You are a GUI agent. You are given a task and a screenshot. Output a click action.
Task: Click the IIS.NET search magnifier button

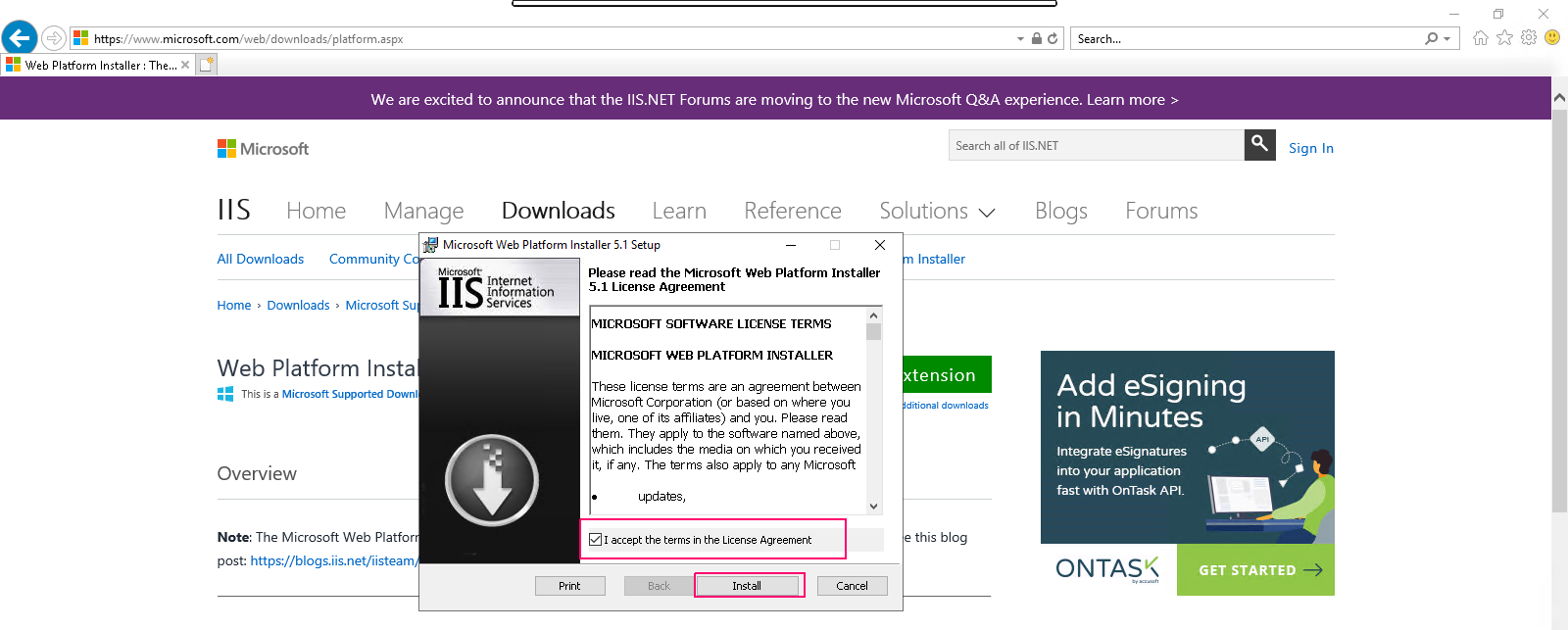point(1260,145)
